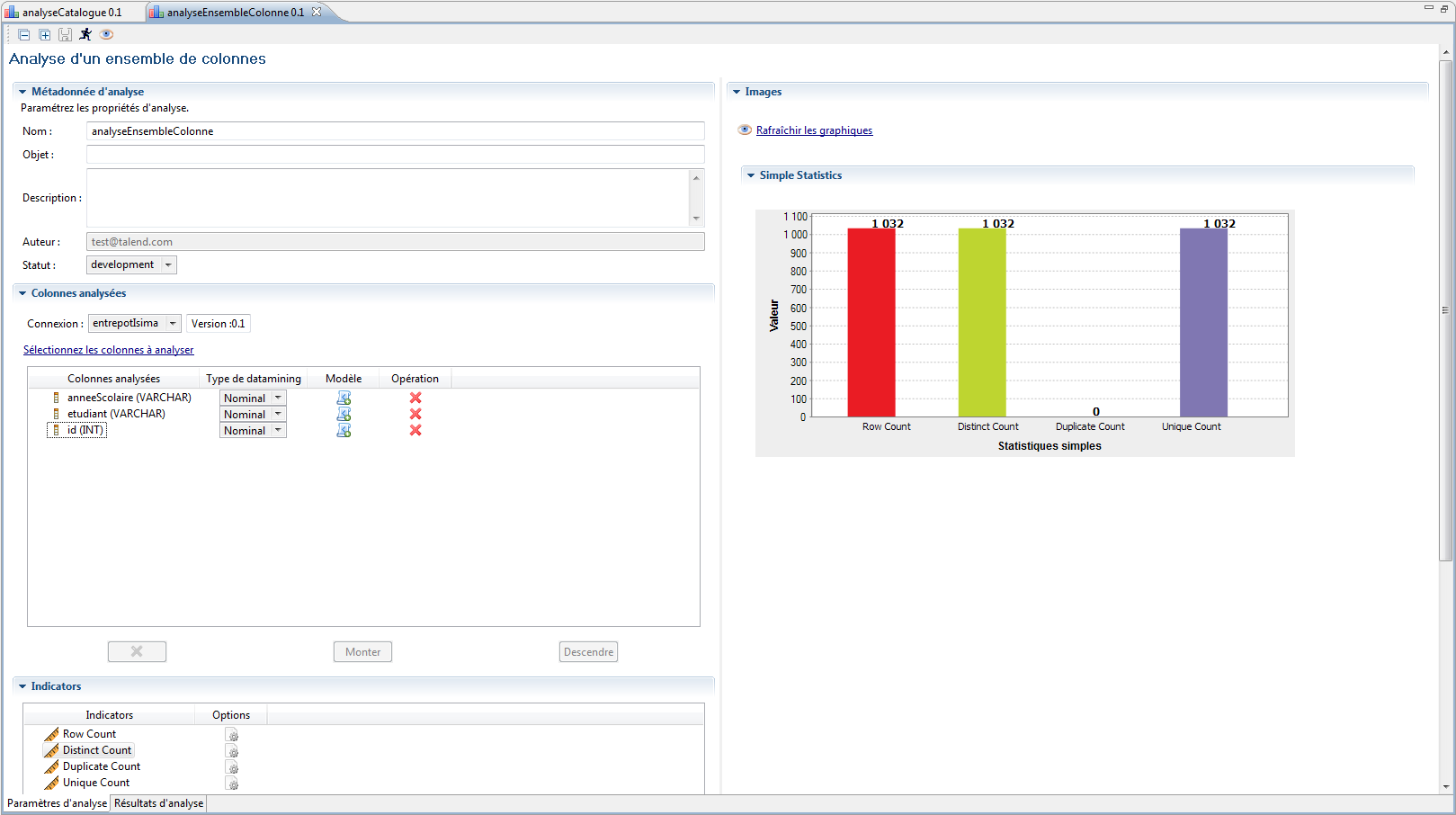
Task: Collapse all sections with the toolbar minus icon
Action: point(24,35)
